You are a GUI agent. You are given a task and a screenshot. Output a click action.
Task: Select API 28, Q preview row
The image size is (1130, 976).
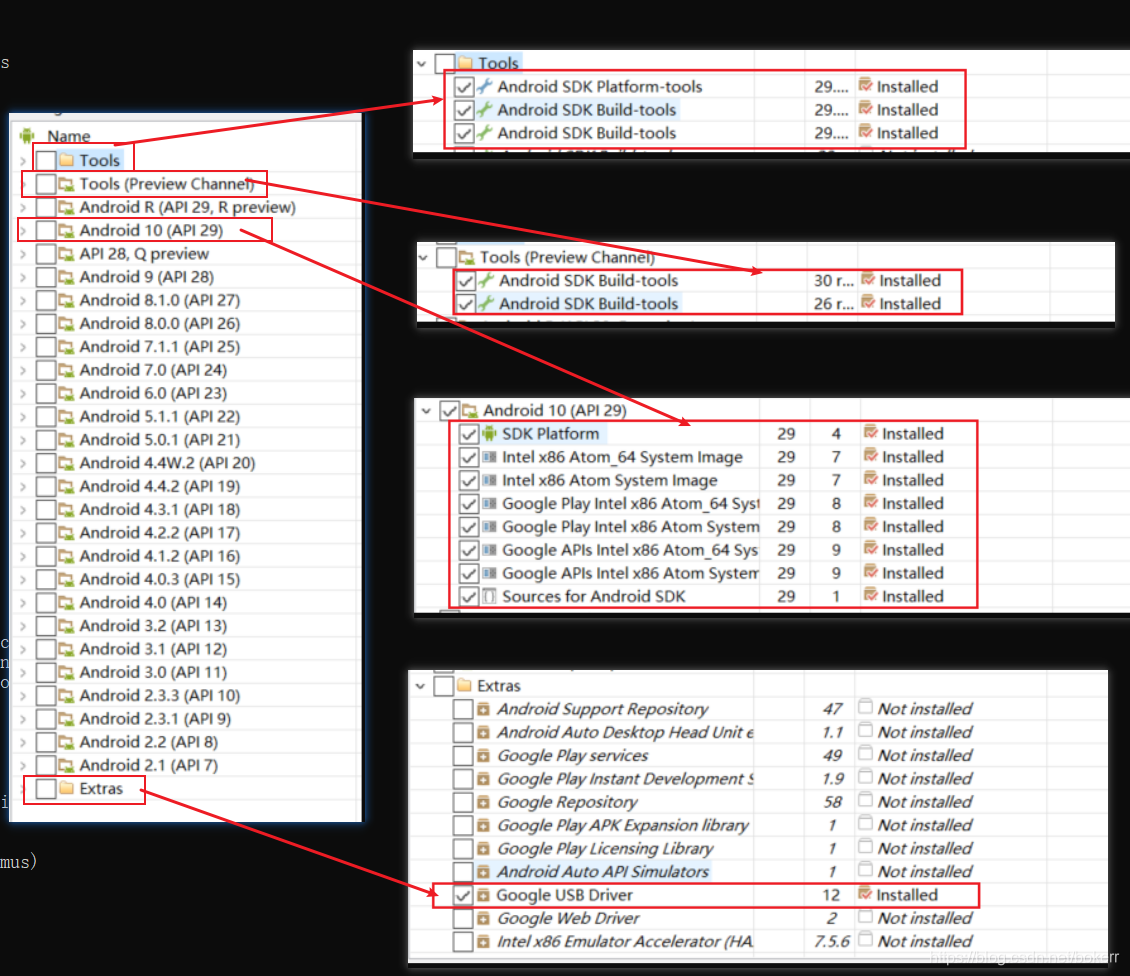pos(186,254)
